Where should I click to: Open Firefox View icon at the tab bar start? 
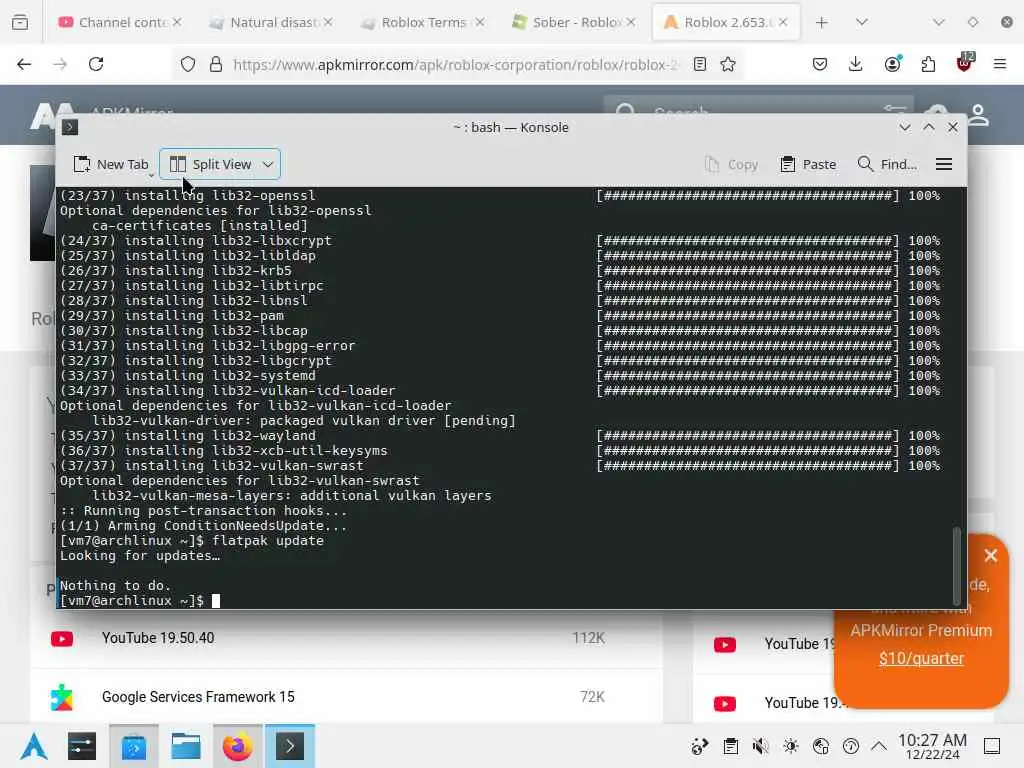tap(20, 22)
